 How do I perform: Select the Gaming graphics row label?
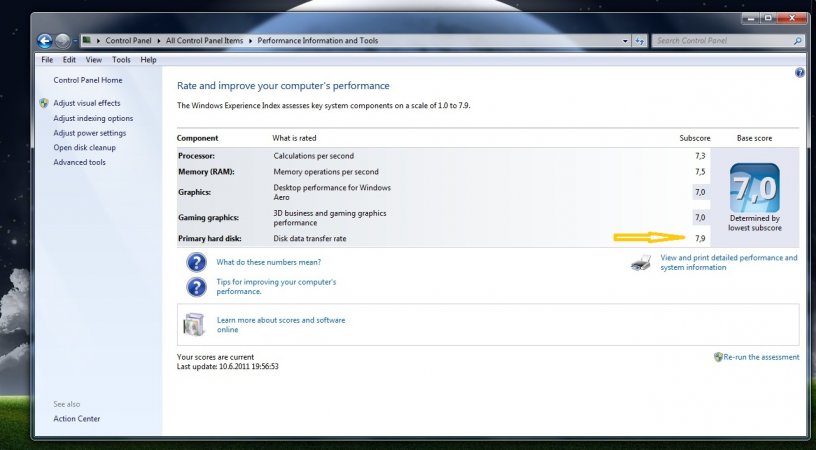pos(208,217)
